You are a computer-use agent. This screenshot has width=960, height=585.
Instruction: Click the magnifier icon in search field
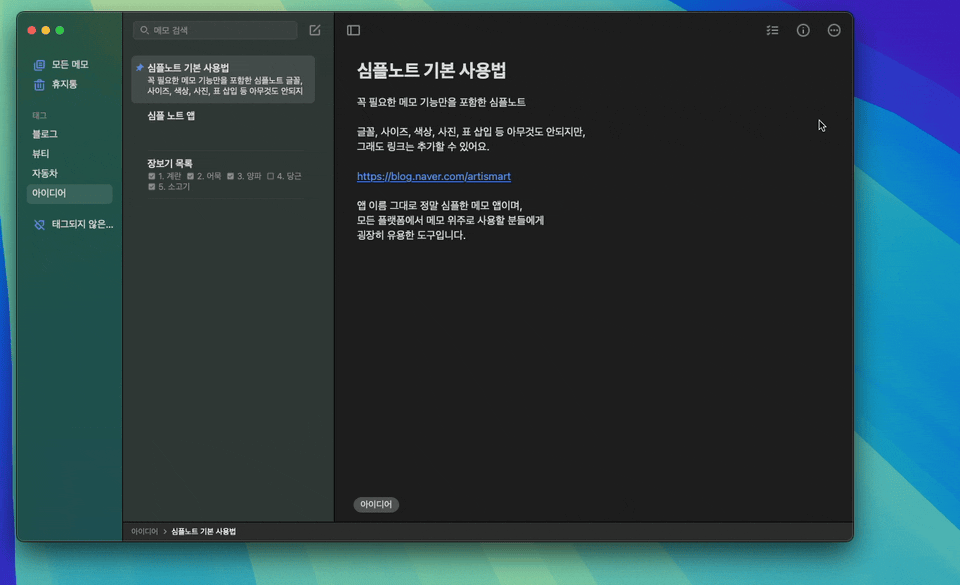pos(144,30)
